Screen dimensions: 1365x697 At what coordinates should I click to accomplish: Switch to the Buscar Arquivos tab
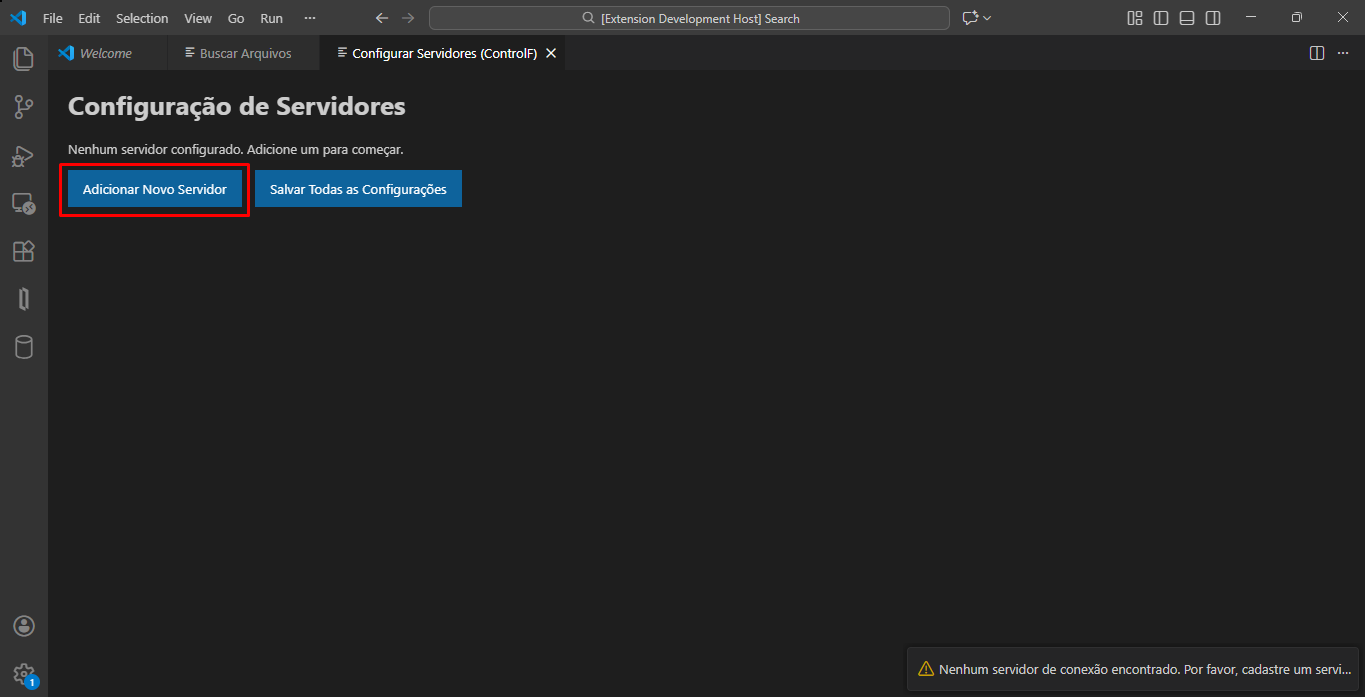coord(244,53)
